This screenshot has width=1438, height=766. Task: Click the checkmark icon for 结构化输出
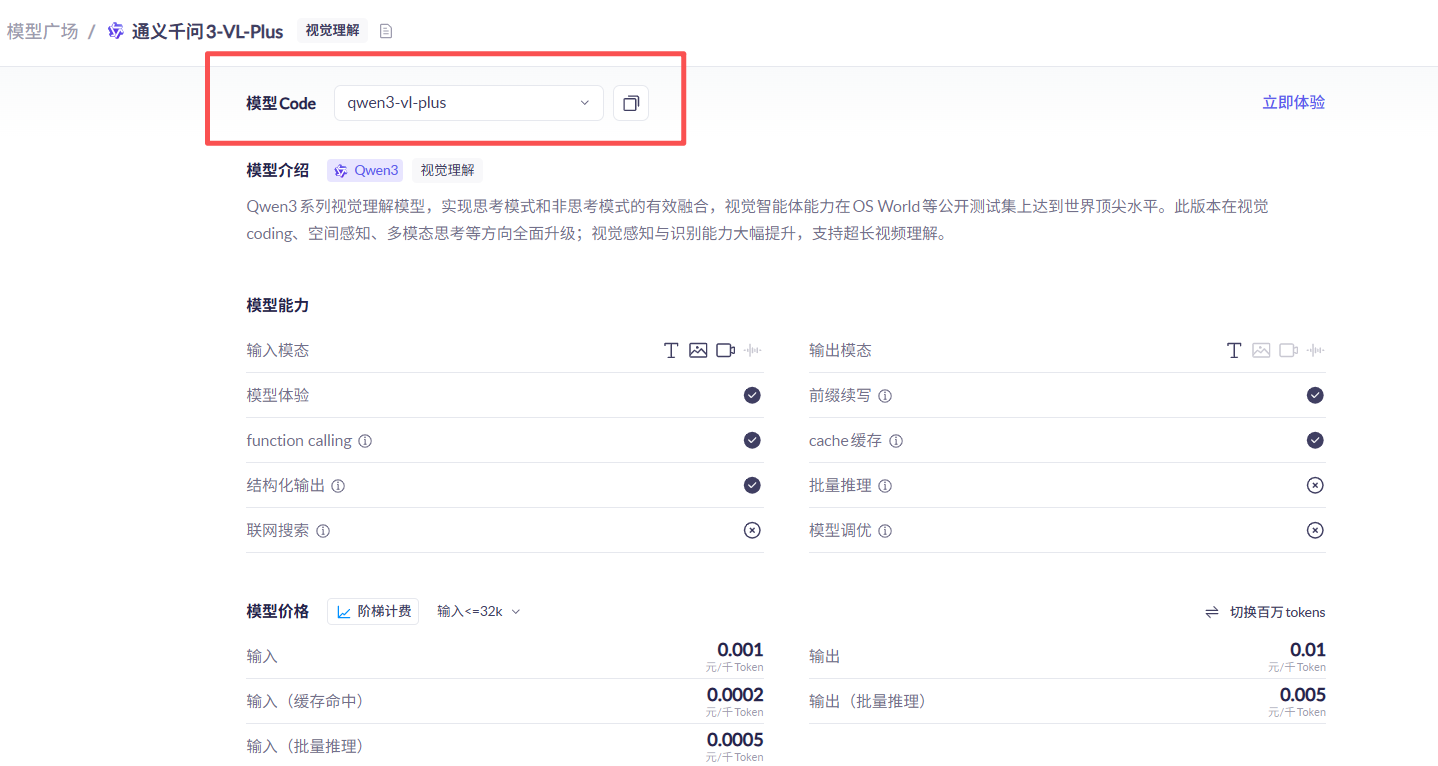(752, 485)
